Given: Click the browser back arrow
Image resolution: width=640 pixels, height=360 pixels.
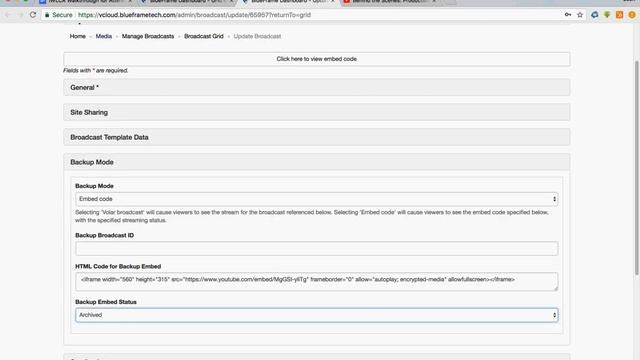Looking at the screenshot, I should 7,15.
